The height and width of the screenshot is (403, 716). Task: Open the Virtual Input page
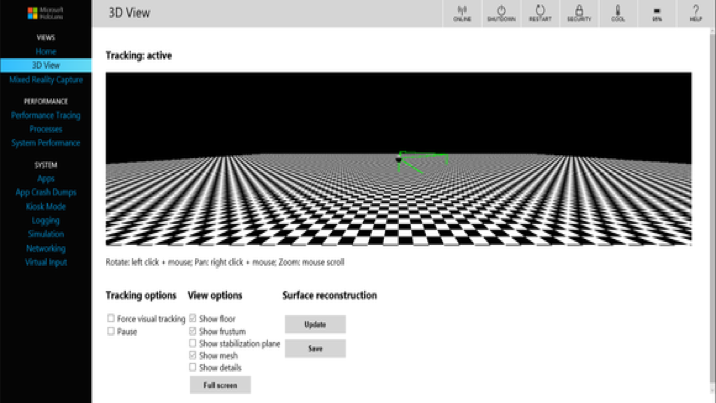pyautogui.click(x=46, y=262)
